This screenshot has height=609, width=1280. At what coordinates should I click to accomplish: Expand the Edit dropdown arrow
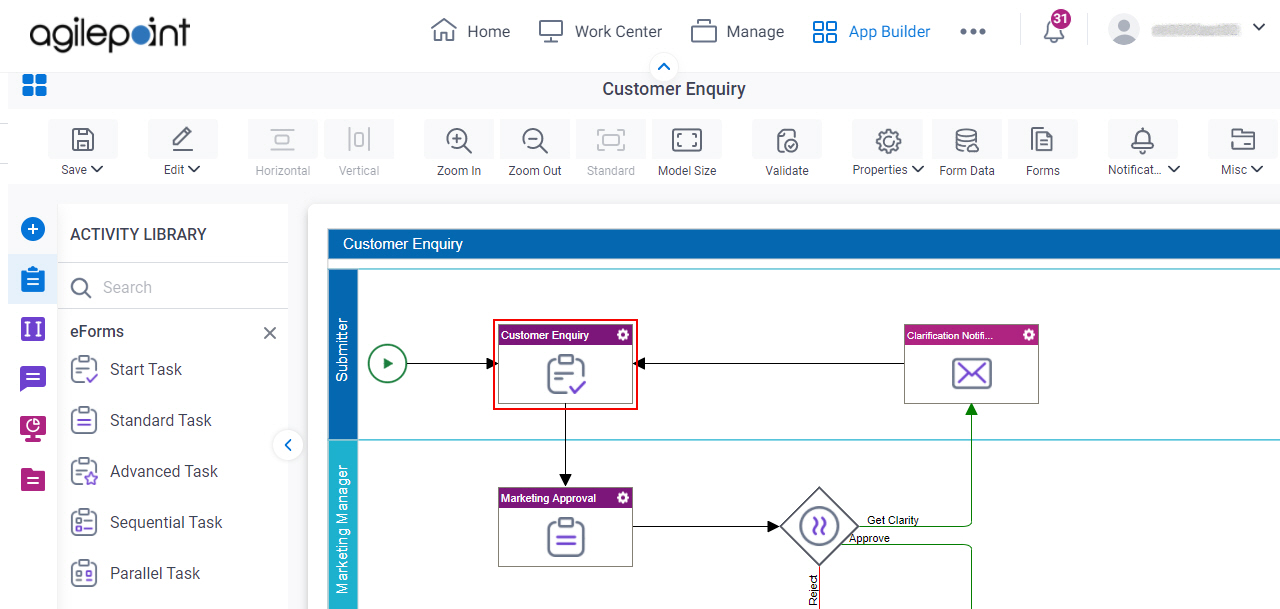pos(194,169)
